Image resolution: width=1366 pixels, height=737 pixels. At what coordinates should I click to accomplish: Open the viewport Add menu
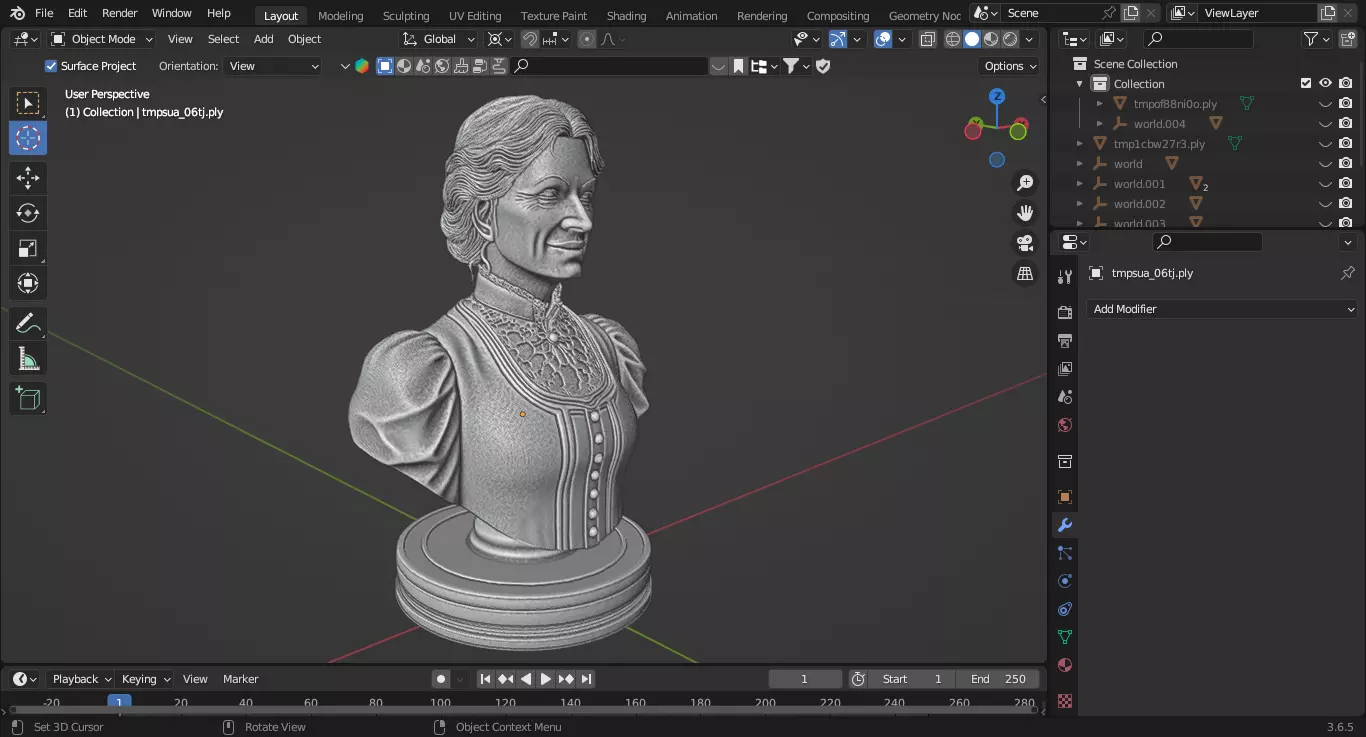click(264, 39)
